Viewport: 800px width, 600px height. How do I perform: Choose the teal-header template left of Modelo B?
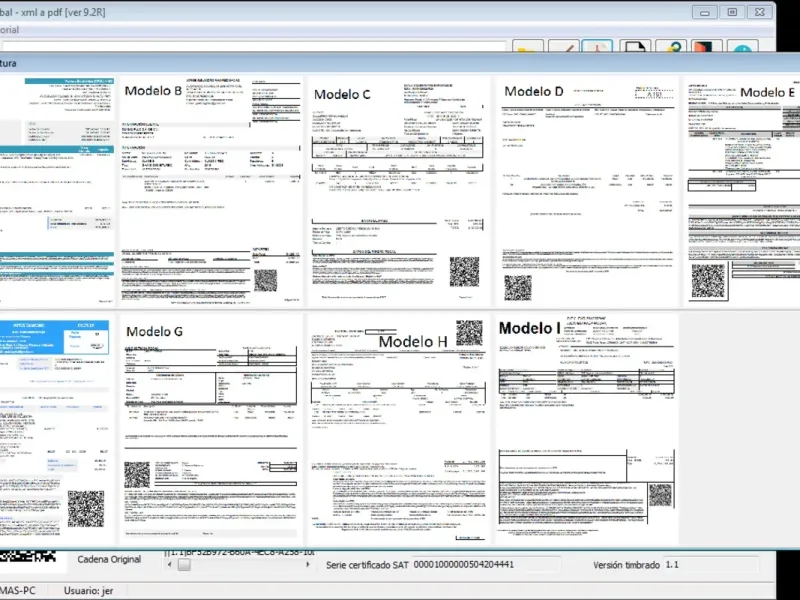[57, 192]
